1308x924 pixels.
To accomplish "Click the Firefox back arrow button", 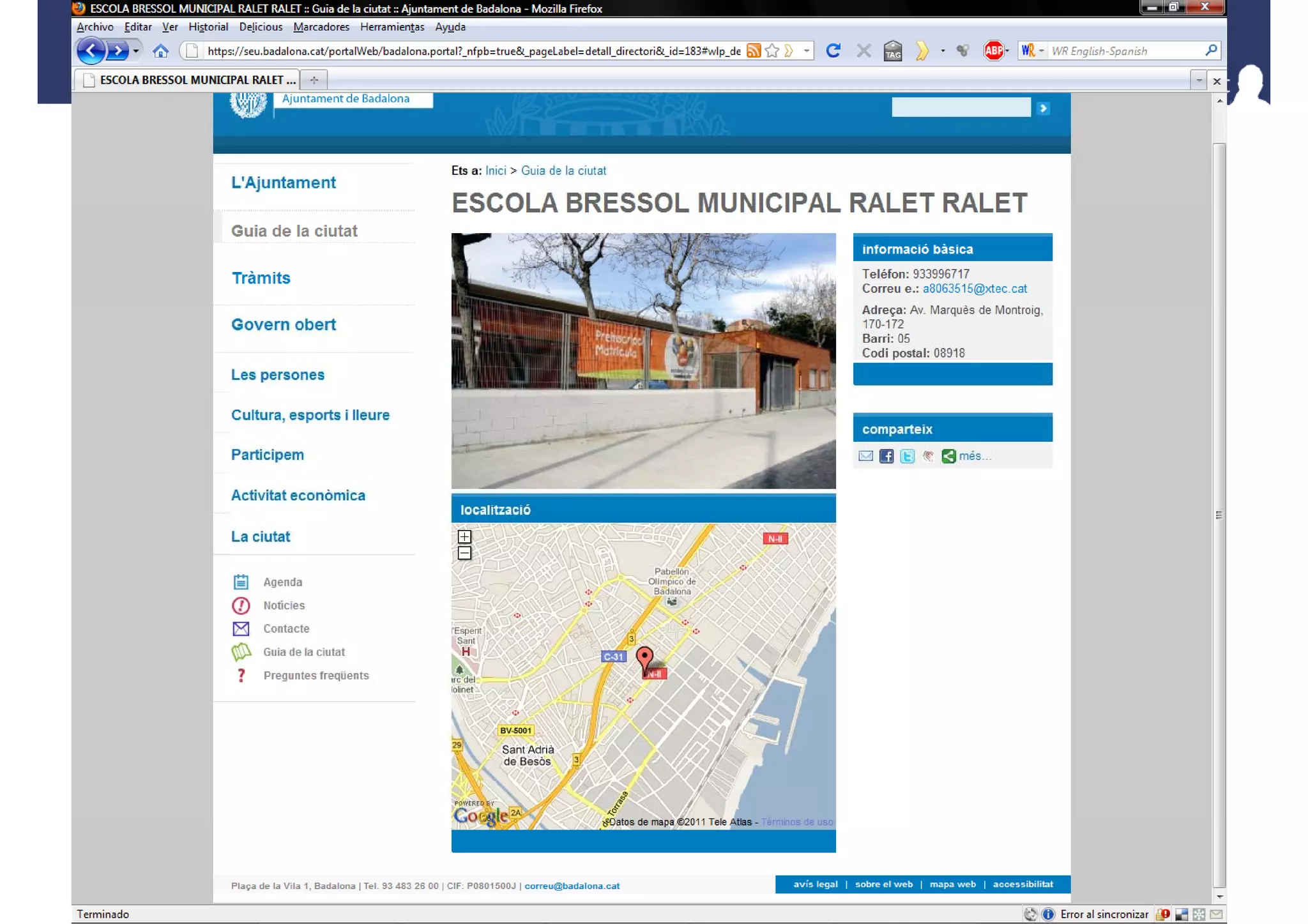I will 90,50.
